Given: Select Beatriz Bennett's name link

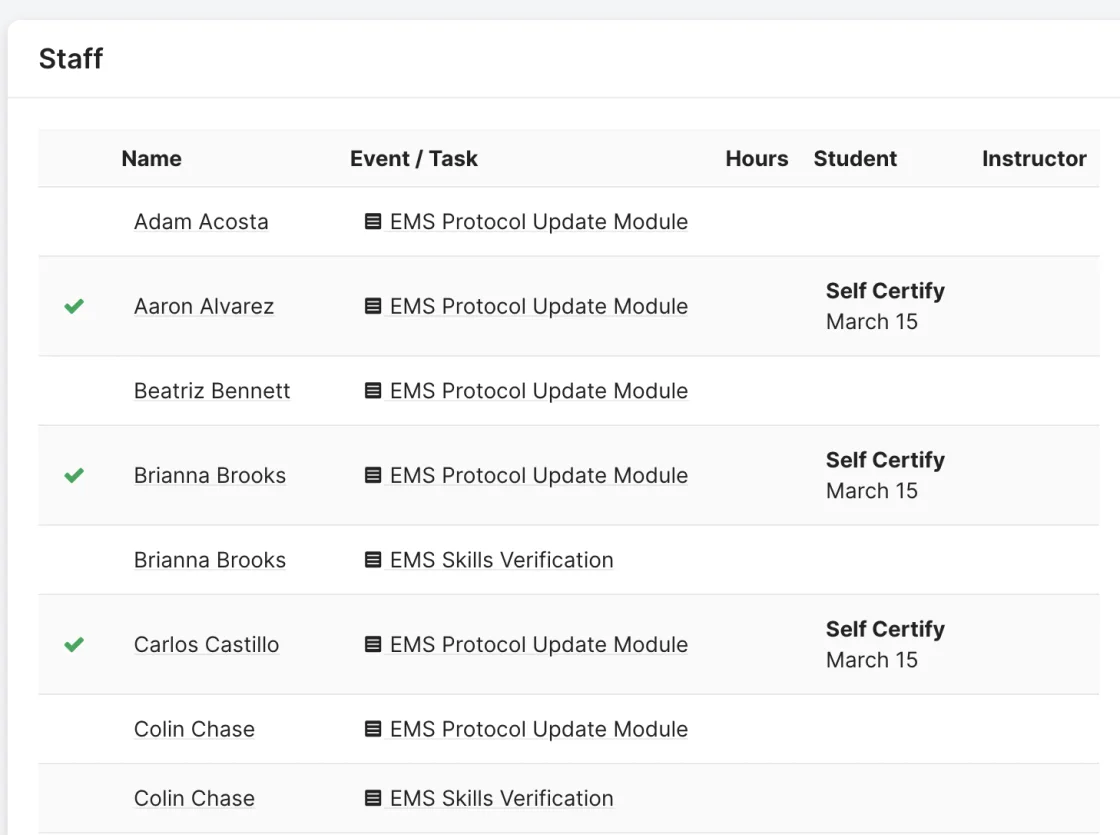Looking at the screenshot, I should [x=212, y=391].
